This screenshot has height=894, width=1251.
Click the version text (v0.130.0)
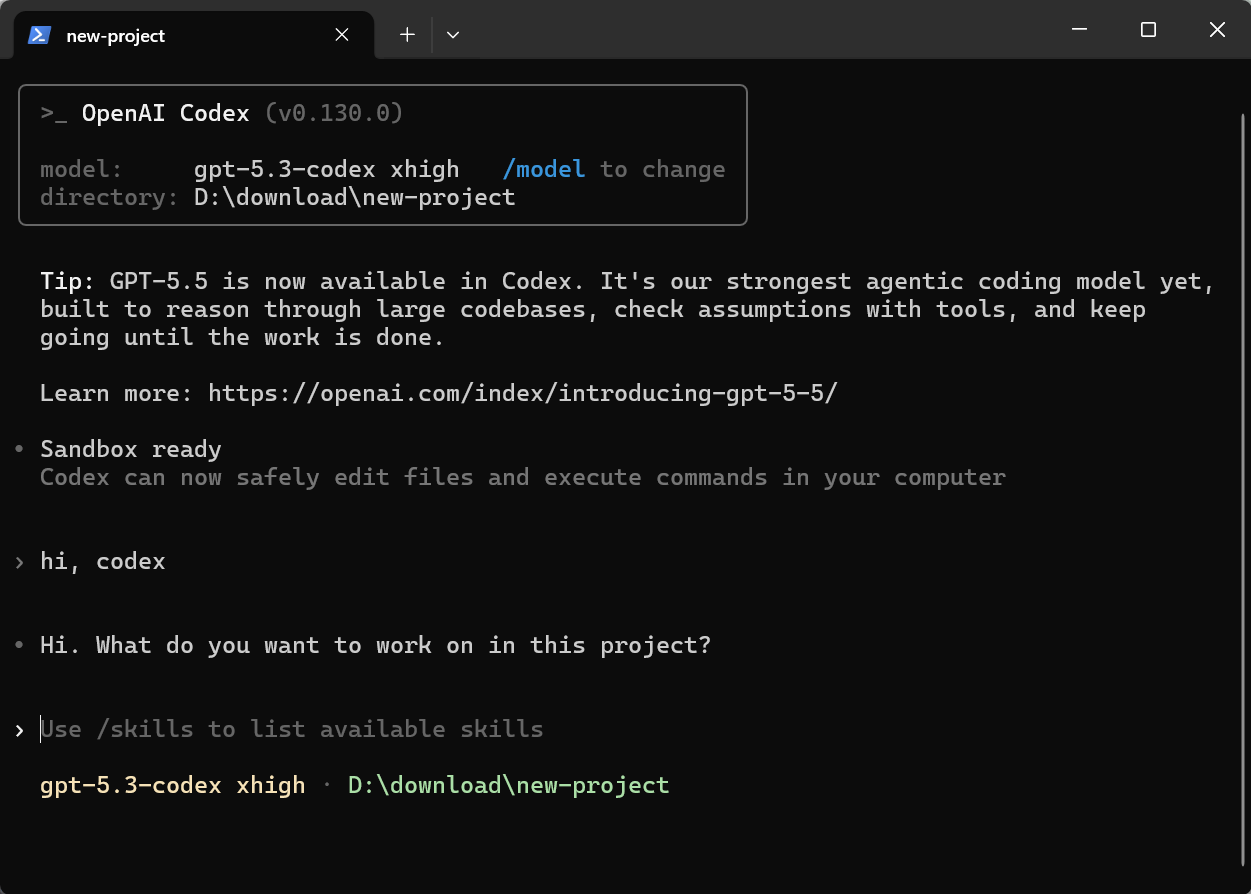pyautogui.click(x=334, y=113)
